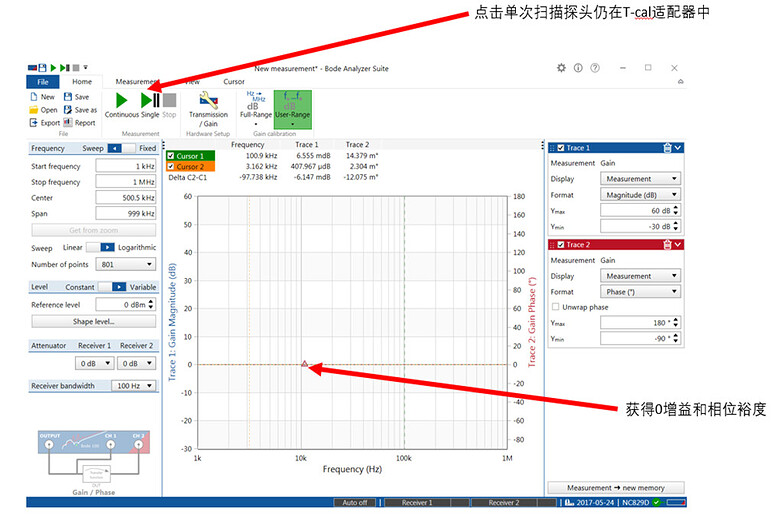Click the Start frequency input field
The image size is (775, 517).
[125, 166]
